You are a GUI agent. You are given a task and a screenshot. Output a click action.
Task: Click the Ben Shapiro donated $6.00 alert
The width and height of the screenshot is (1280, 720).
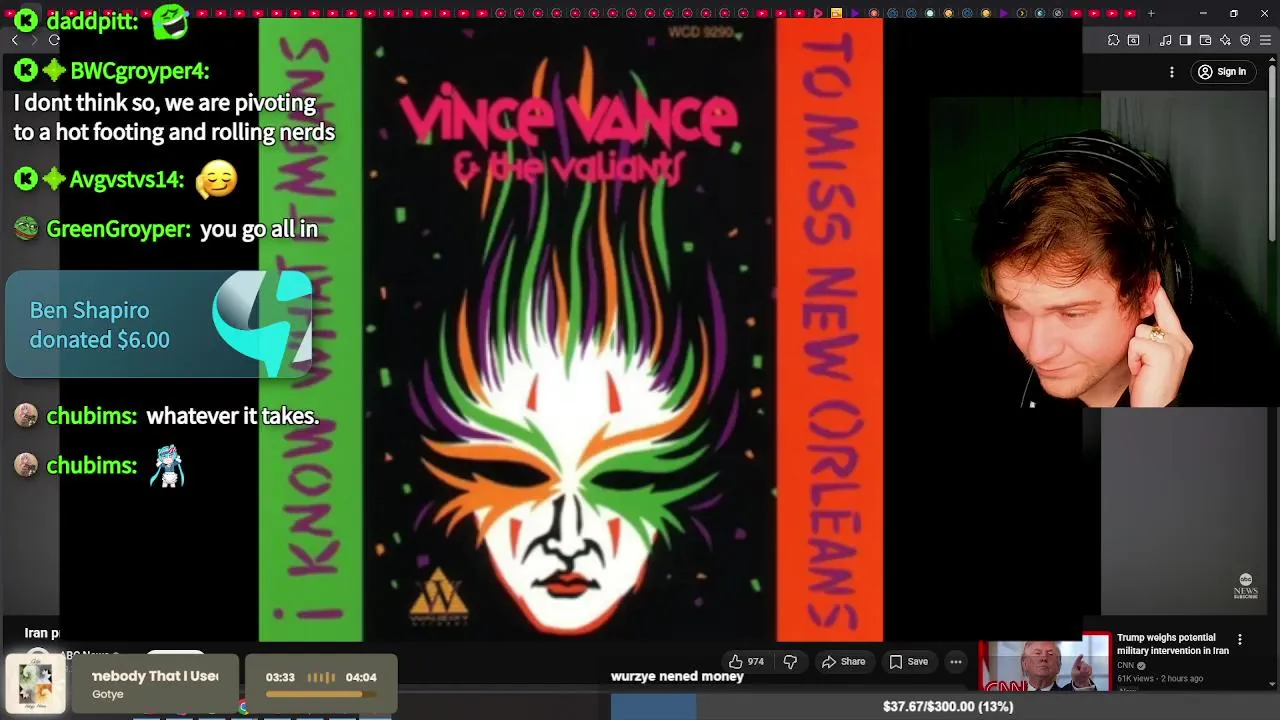pos(160,325)
